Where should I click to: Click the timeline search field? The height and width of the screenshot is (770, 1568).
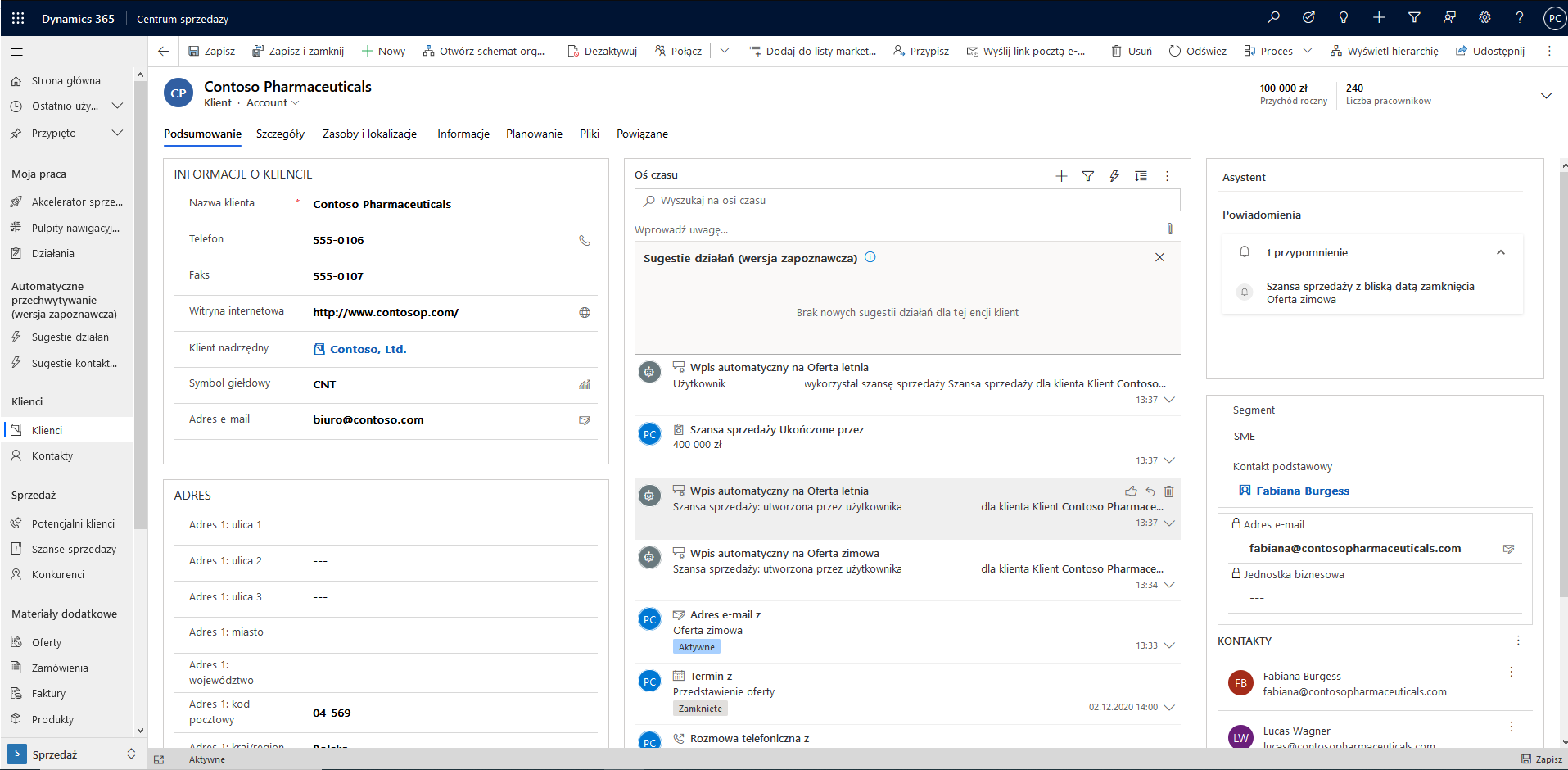click(x=907, y=200)
